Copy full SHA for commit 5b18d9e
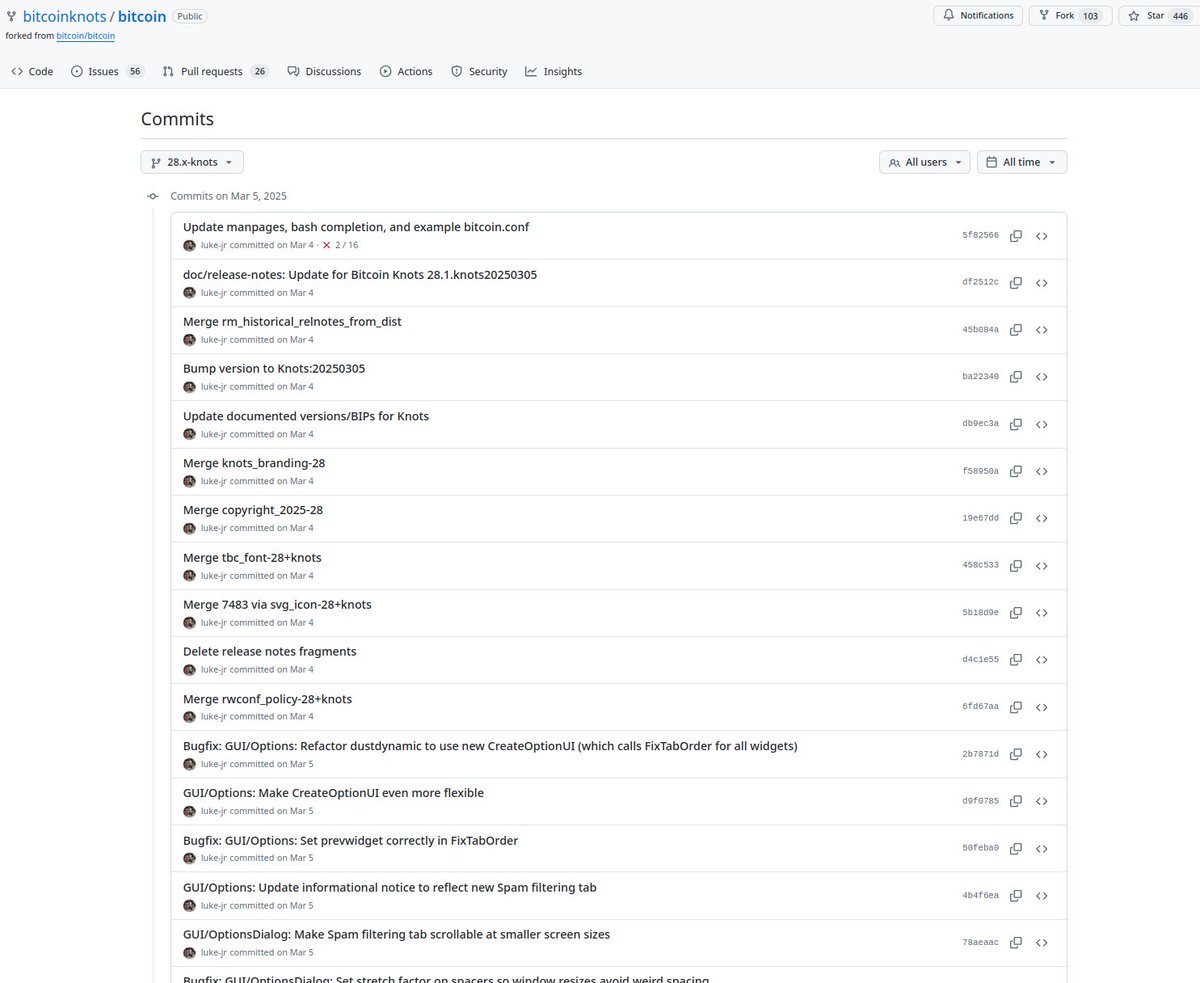1200x983 pixels. (1016, 613)
